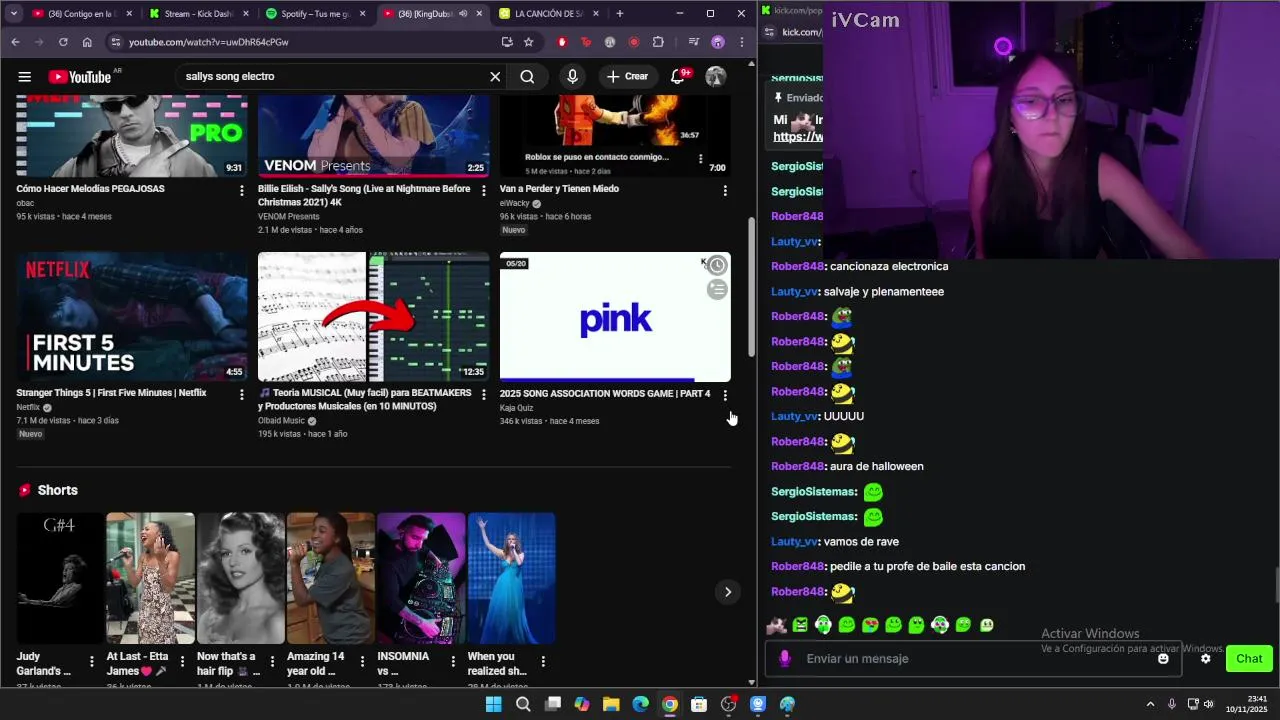
Task: Open options for Teoría MUSICAL video
Action: [484, 395]
